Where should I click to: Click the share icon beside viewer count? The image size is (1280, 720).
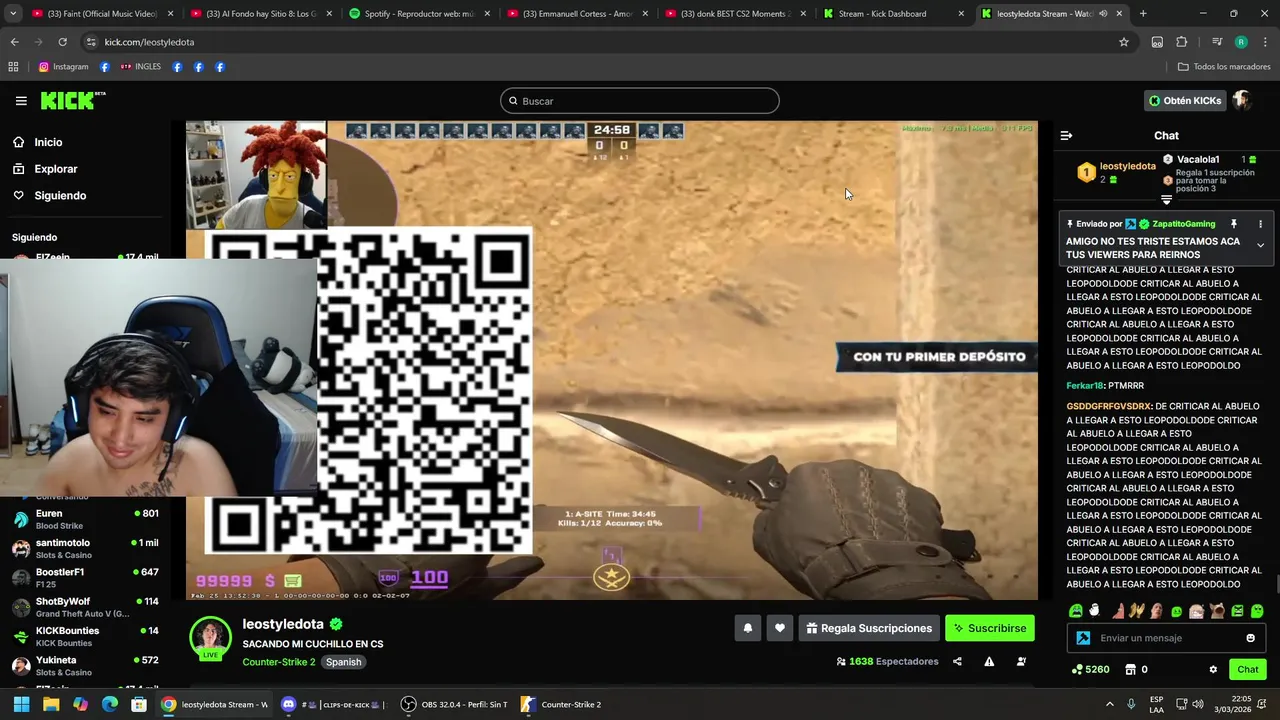[x=957, y=661]
